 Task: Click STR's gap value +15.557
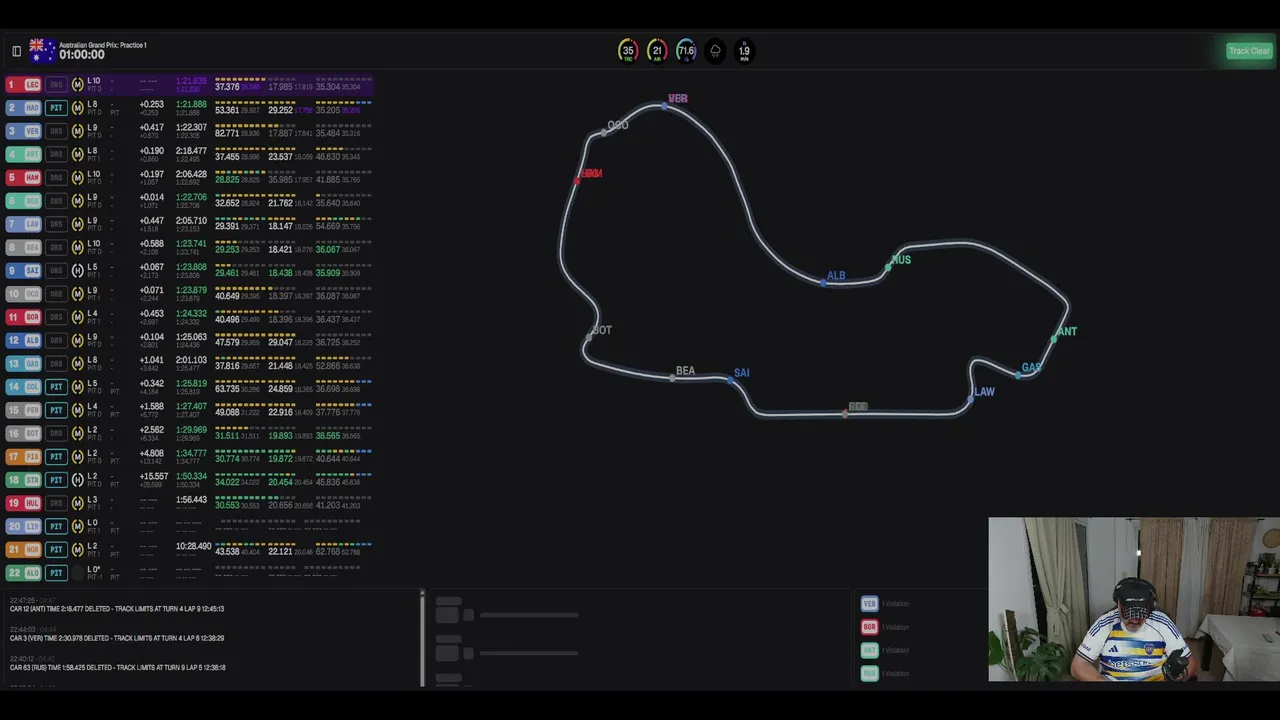(153, 476)
